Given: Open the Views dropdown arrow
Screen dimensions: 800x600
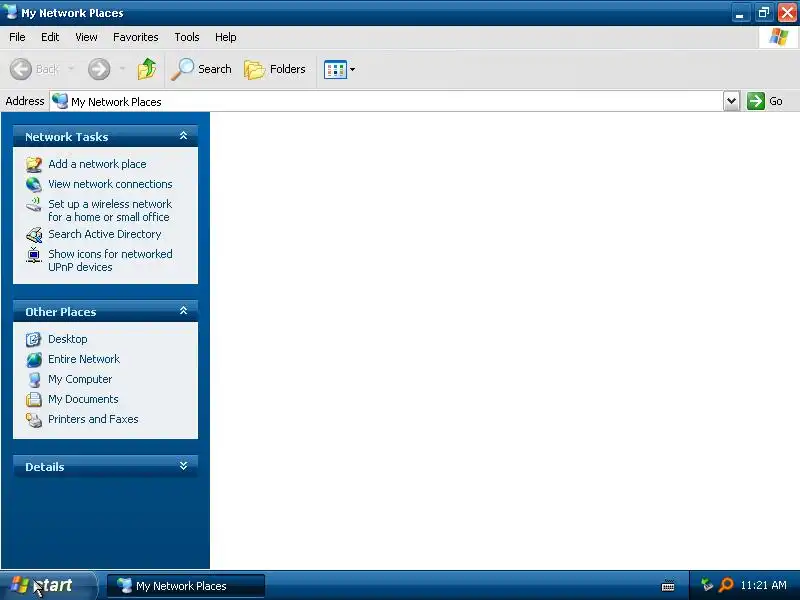Looking at the screenshot, I should pyautogui.click(x=352, y=69).
